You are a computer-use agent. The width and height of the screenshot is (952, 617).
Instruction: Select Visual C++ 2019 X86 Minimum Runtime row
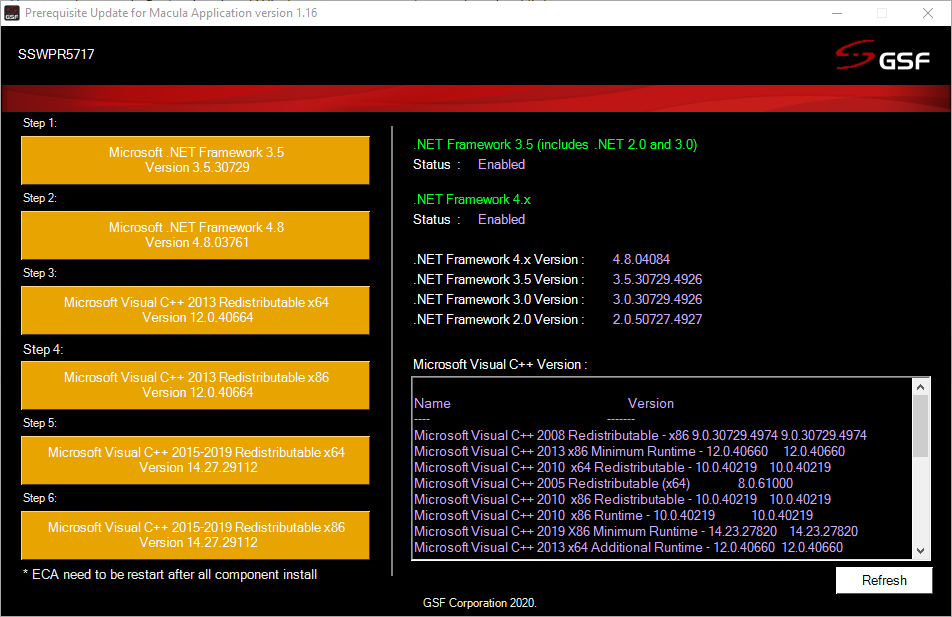636,531
